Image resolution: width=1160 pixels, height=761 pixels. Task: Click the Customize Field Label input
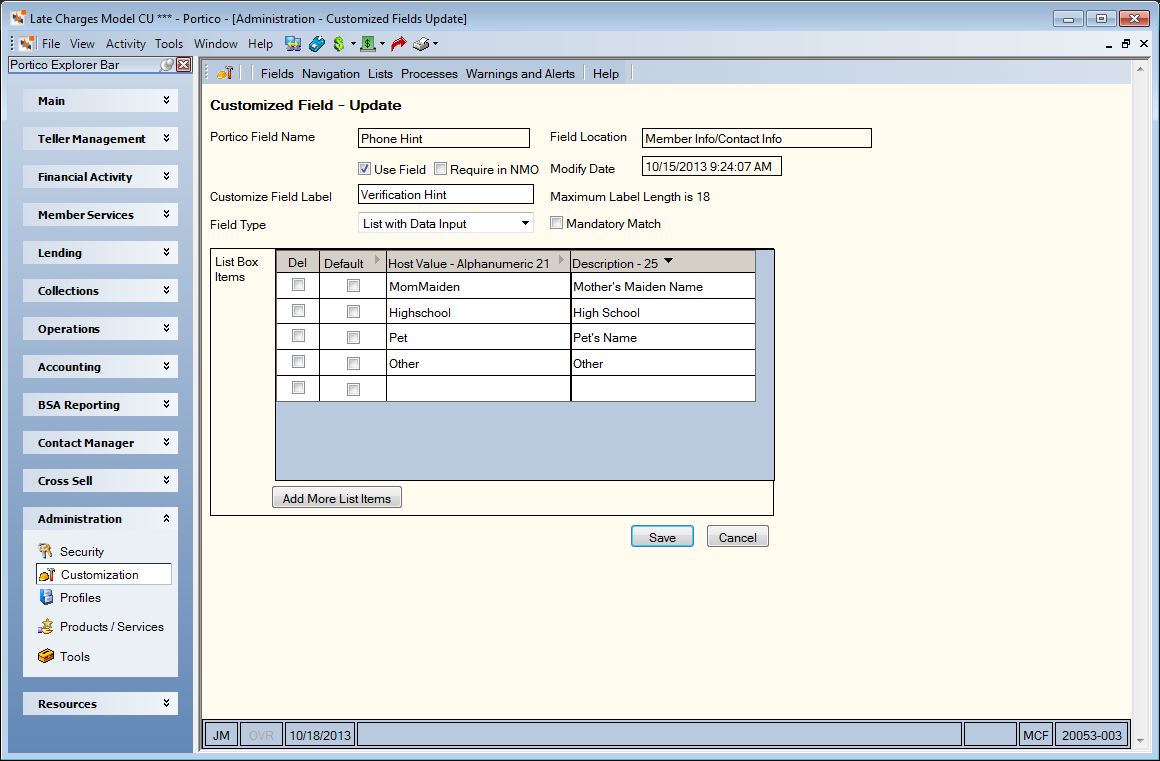(445, 195)
